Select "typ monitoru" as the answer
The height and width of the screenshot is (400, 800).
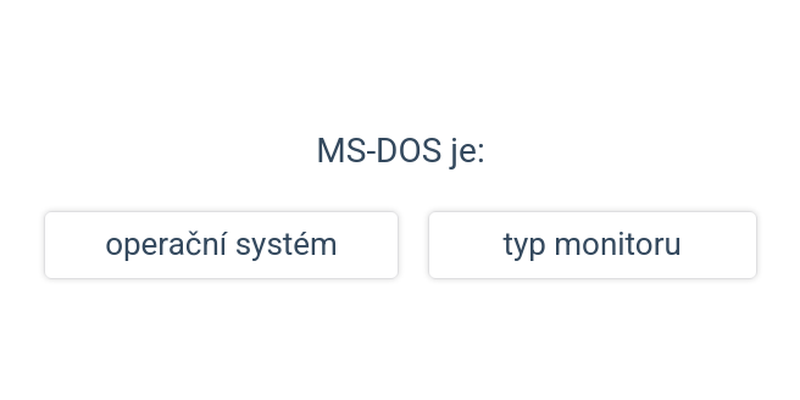click(x=592, y=245)
